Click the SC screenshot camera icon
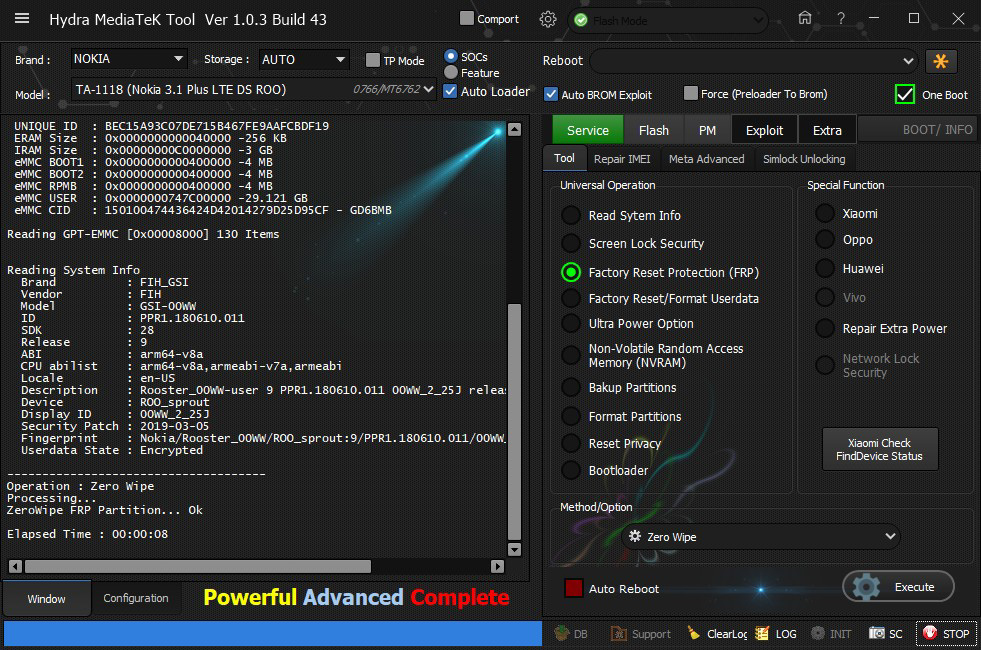 pos(877,634)
